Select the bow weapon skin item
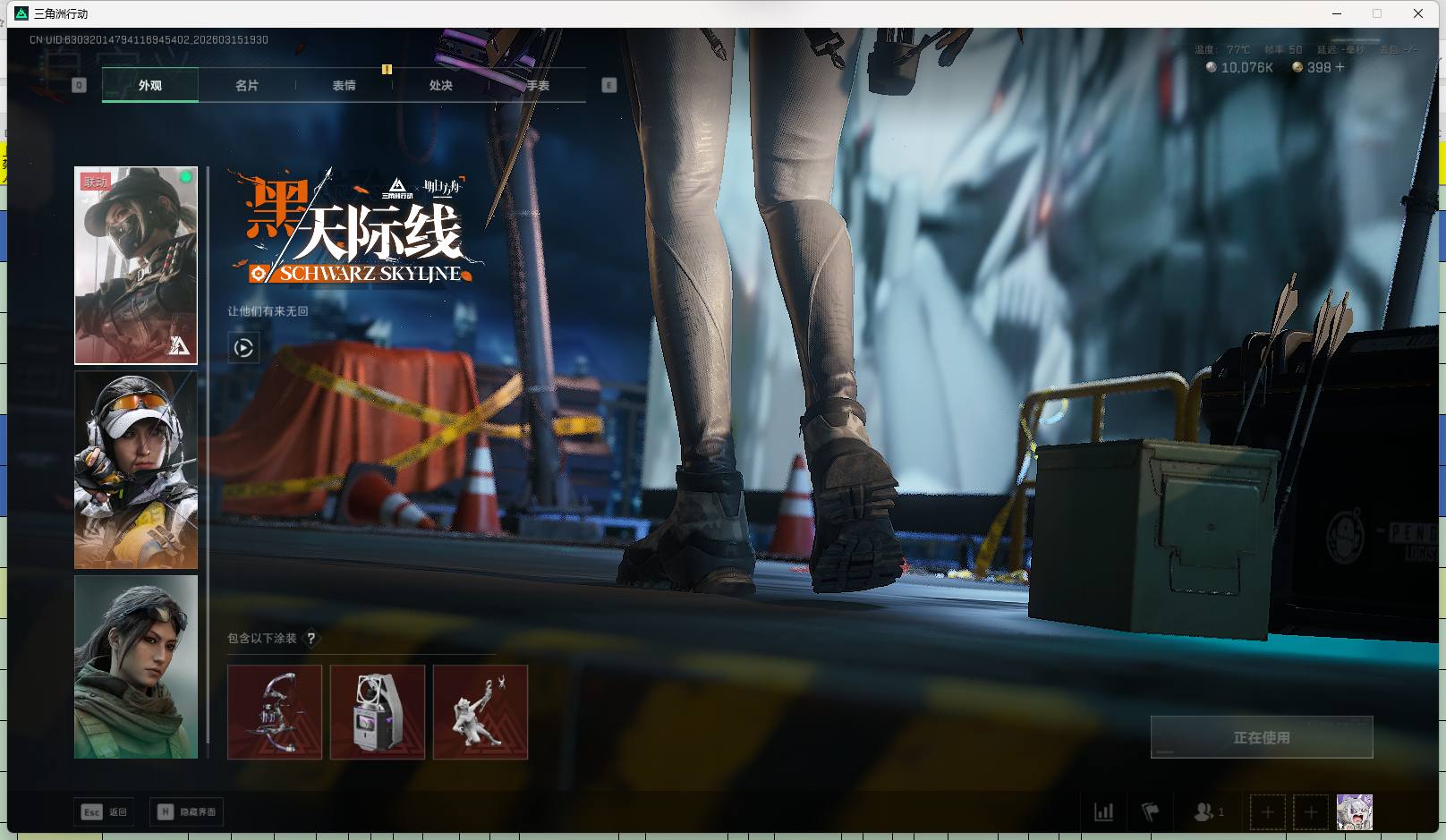This screenshot has width=1446, height=840. (x=275, y=712)
